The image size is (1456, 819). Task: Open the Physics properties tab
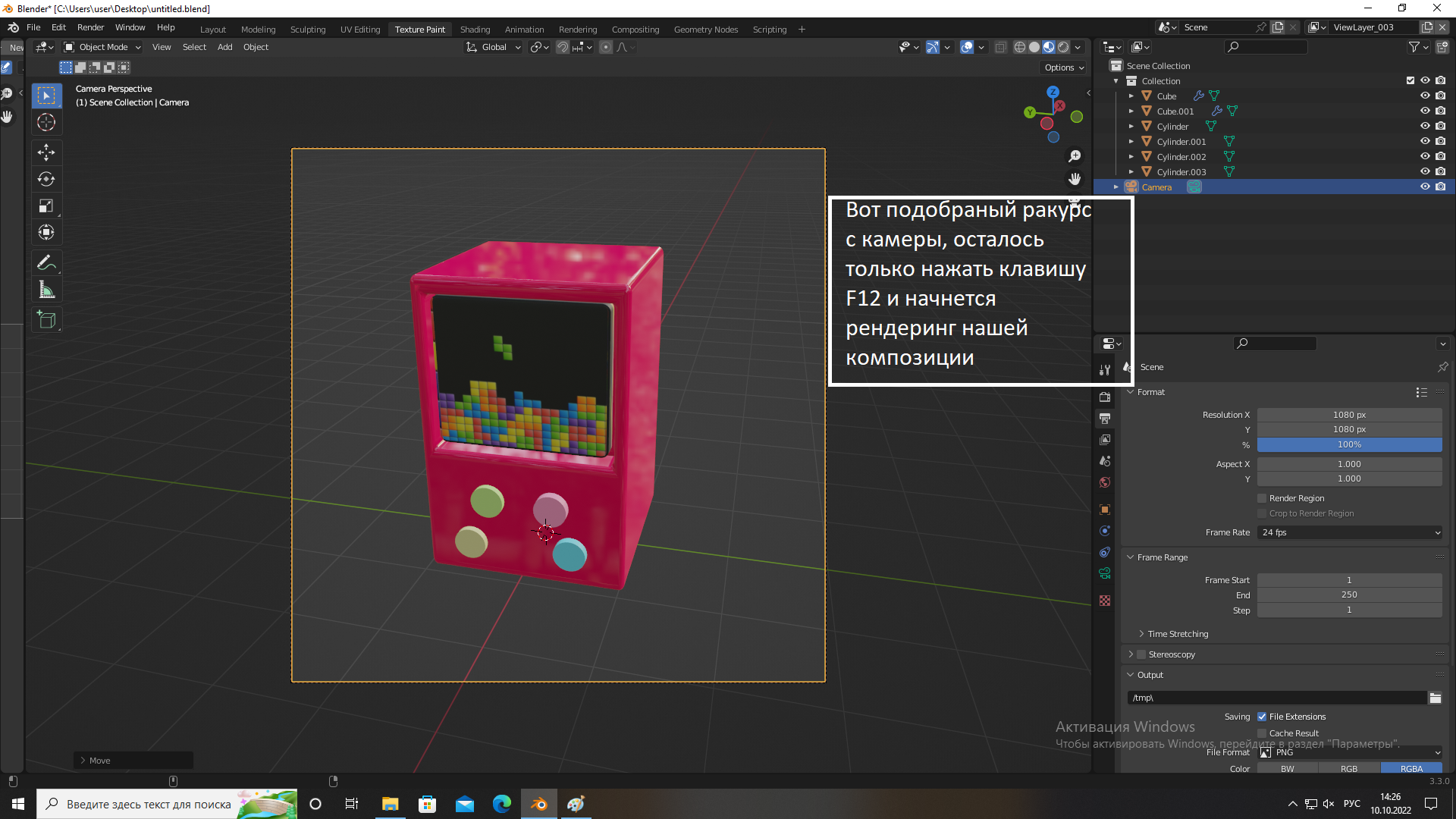click(x=1105, y=530)
